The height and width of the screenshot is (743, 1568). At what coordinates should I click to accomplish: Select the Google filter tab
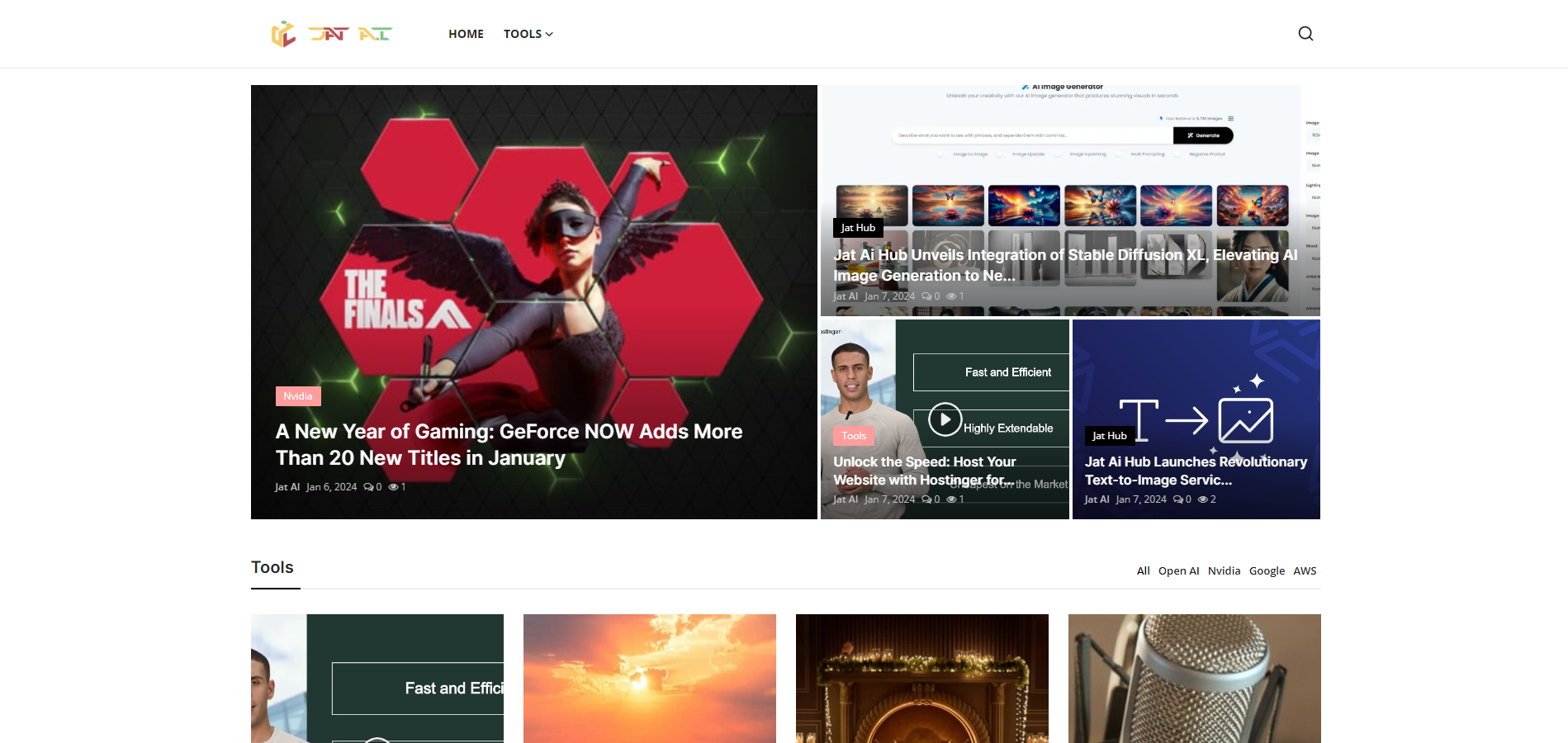click(x=1267, y=570)
